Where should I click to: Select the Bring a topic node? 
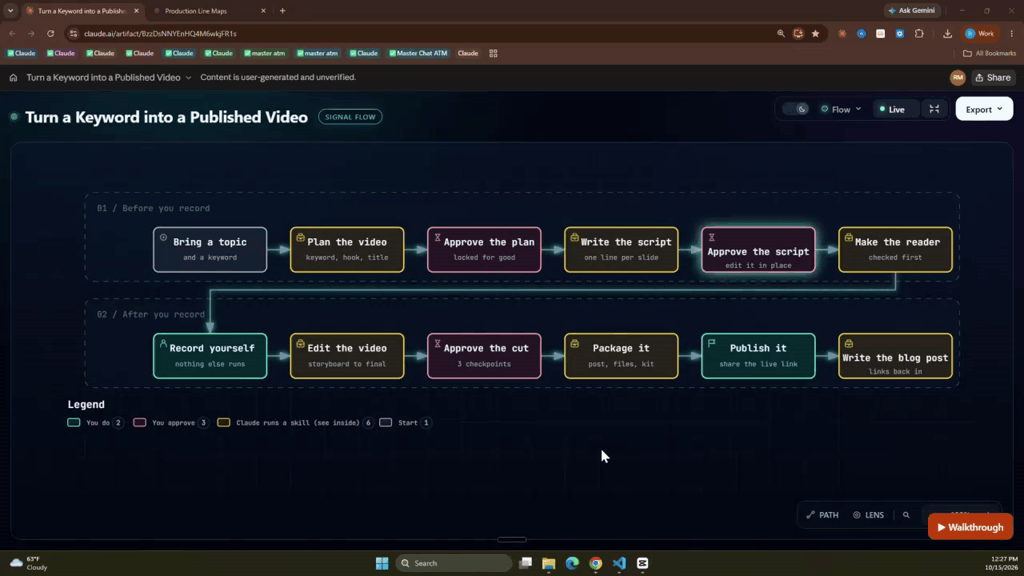[210, 249]
